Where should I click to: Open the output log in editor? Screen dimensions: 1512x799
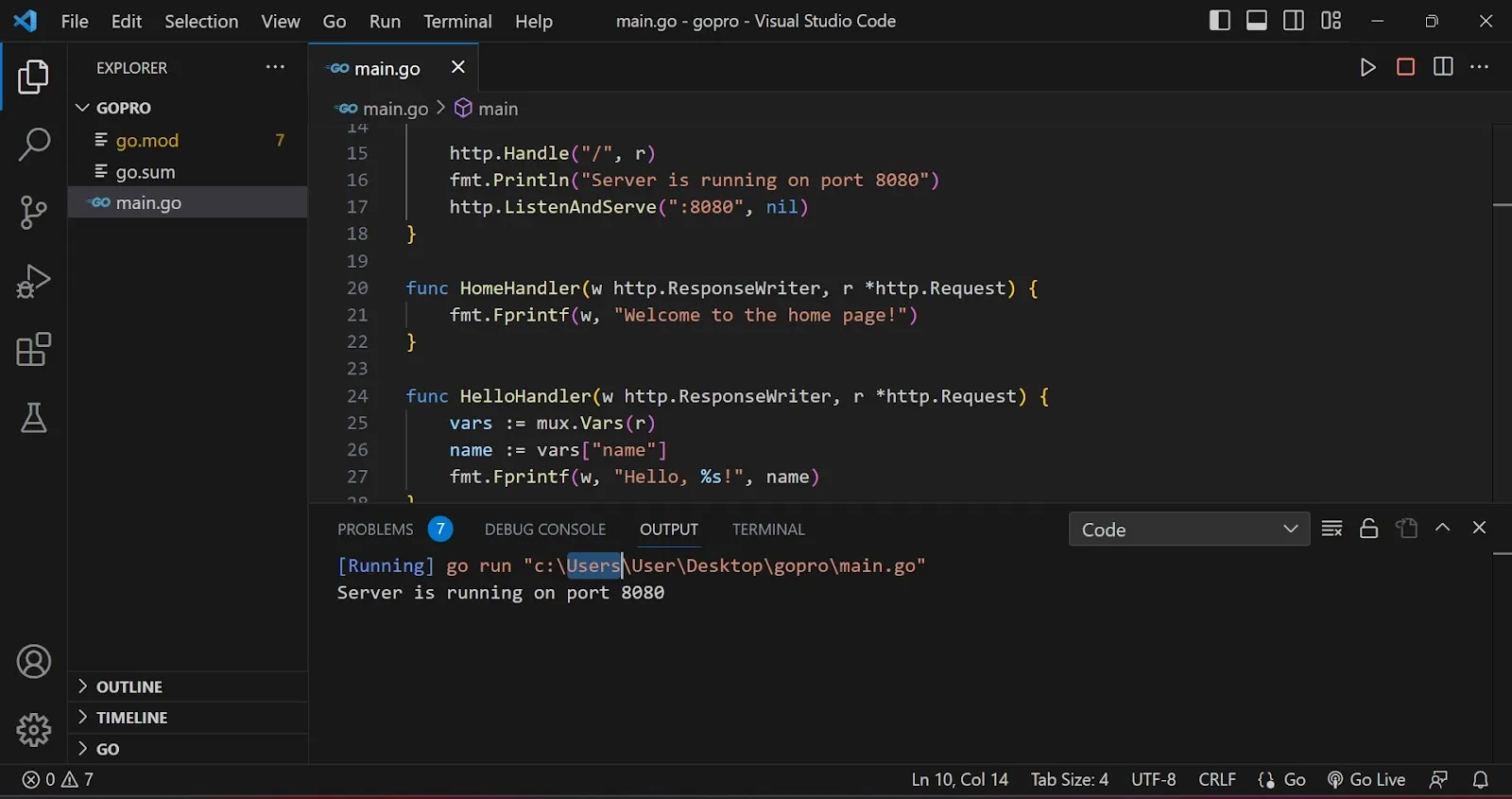pos(1406,529)
